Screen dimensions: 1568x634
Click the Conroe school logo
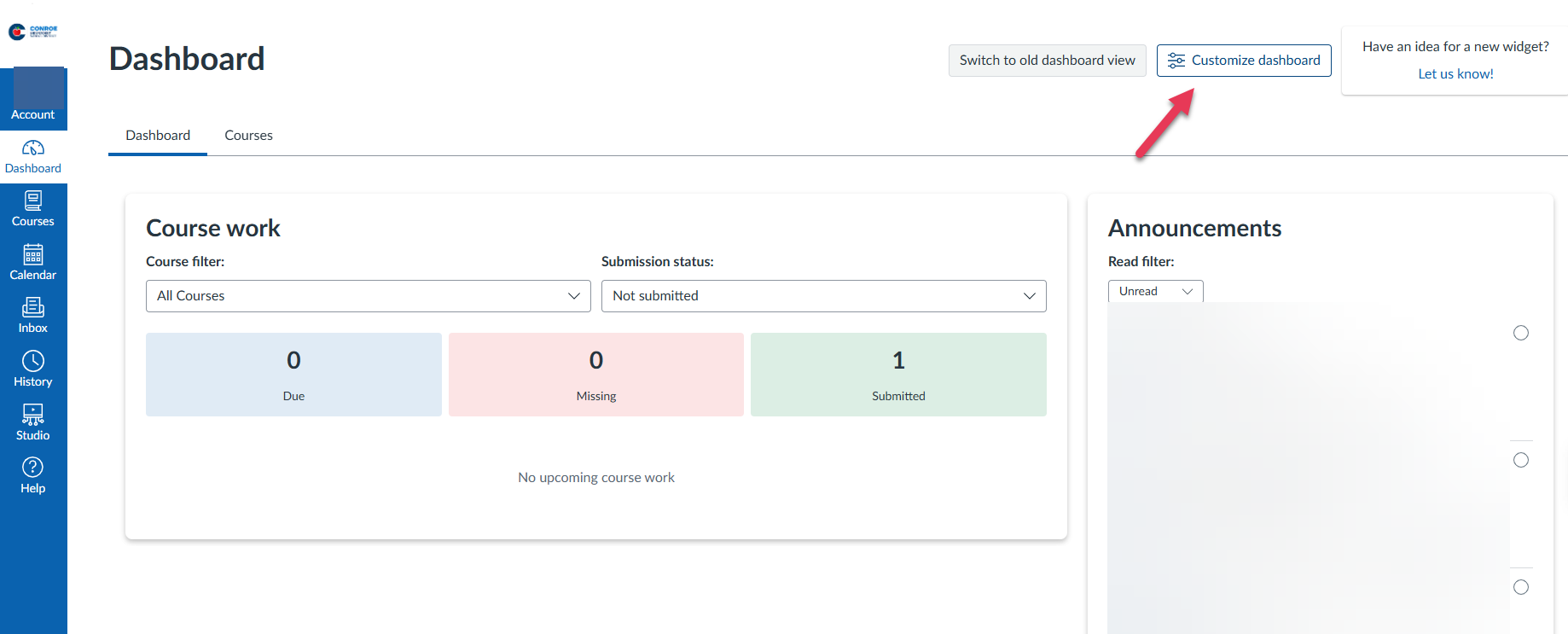point(32,32)
